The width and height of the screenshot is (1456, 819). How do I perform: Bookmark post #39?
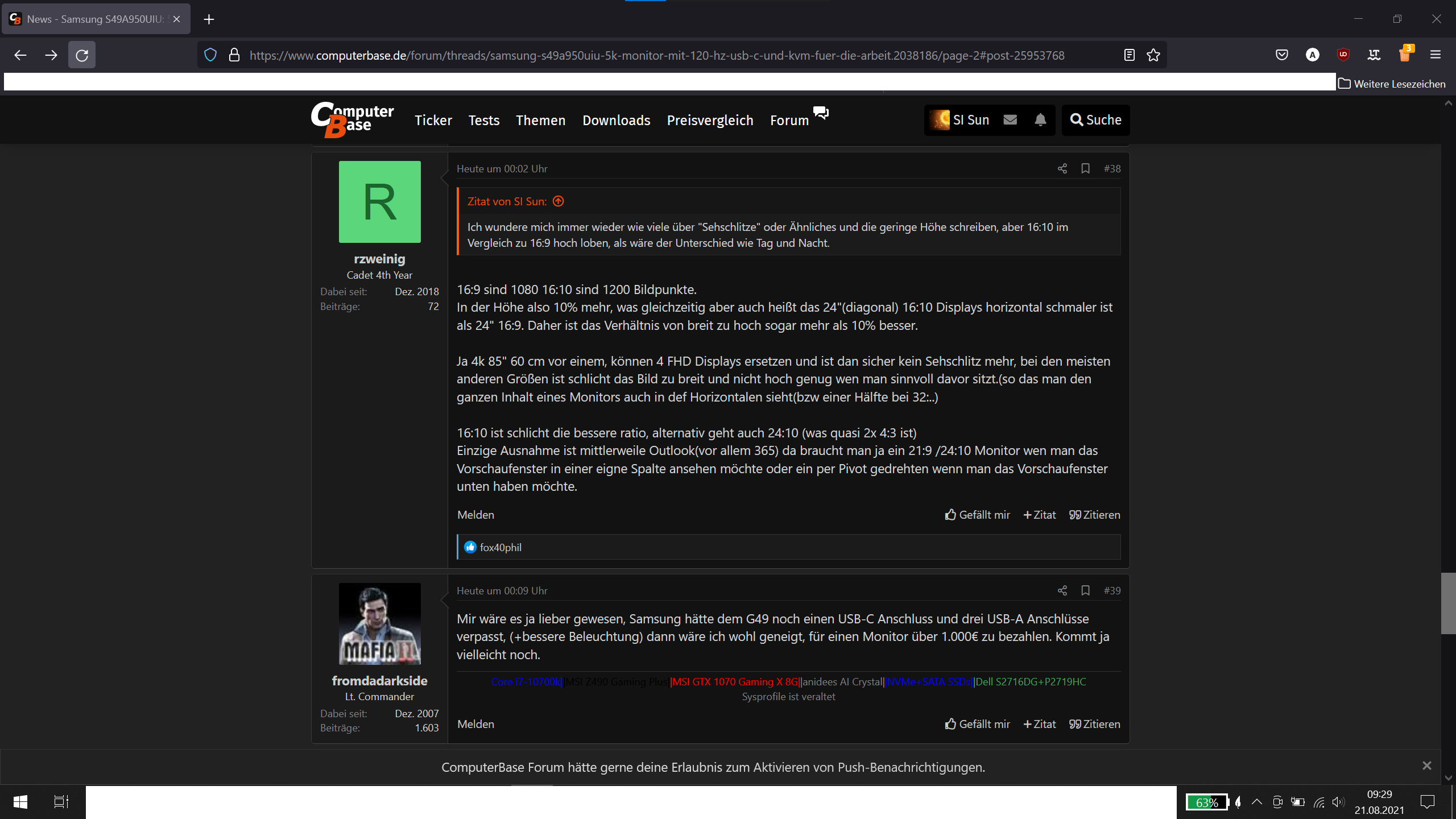1085,590
